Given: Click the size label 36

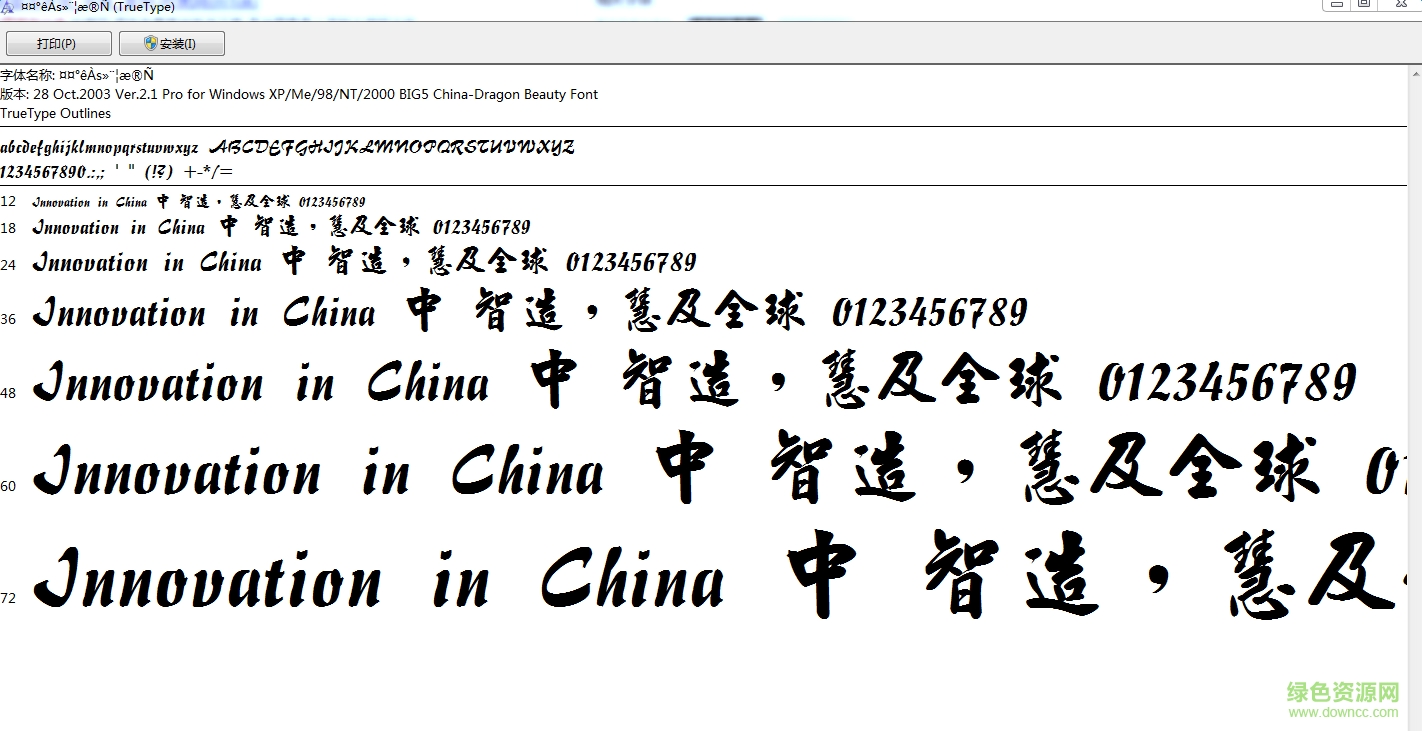Looking at the screenshot, I should pos(9,319).
